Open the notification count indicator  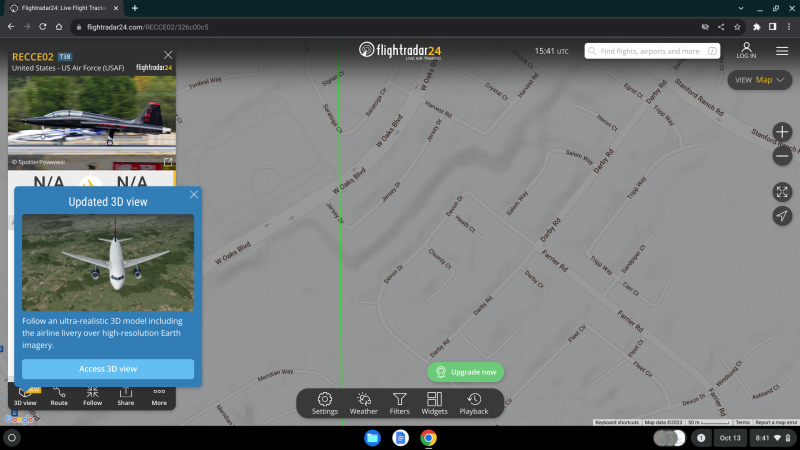pyautogui.click(x=701, y=438)
